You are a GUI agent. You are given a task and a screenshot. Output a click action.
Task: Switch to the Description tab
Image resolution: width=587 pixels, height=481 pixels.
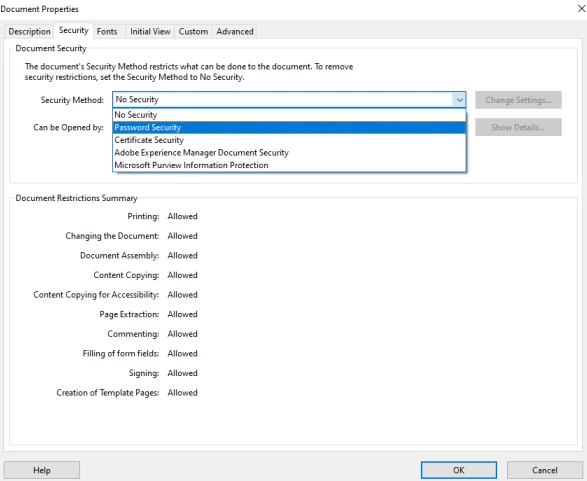point(29,31)
